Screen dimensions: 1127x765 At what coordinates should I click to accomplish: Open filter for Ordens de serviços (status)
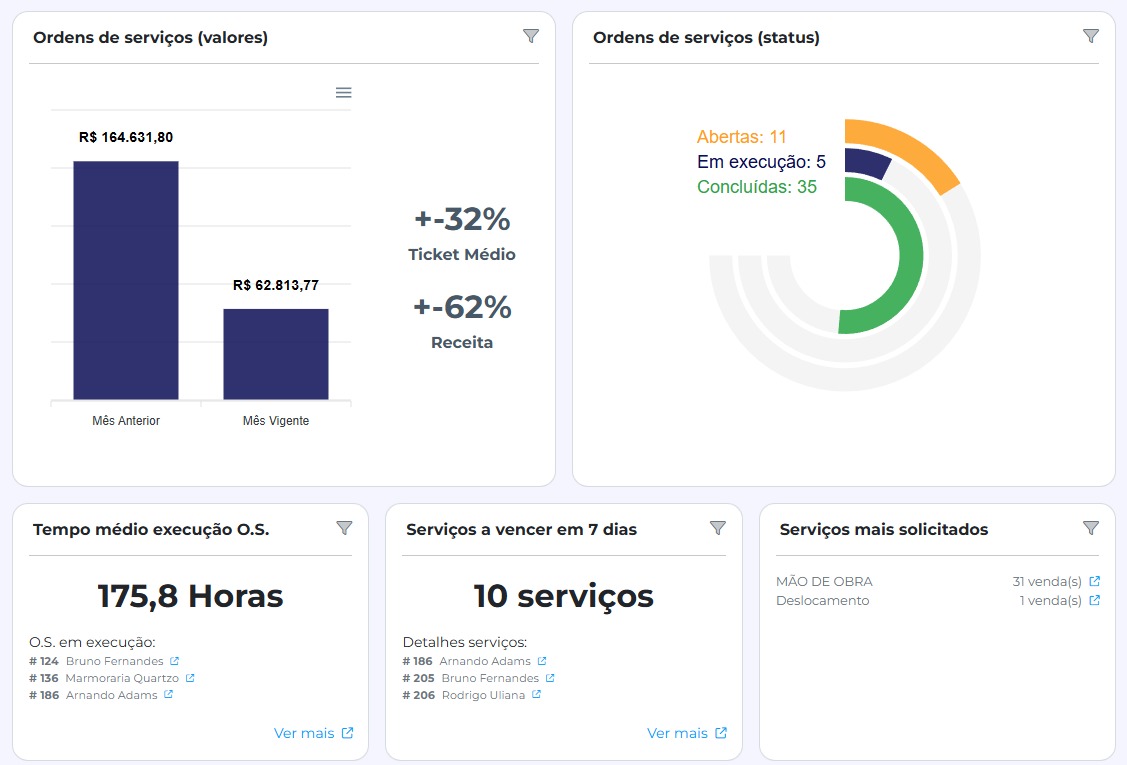[x=1091, y=36]
